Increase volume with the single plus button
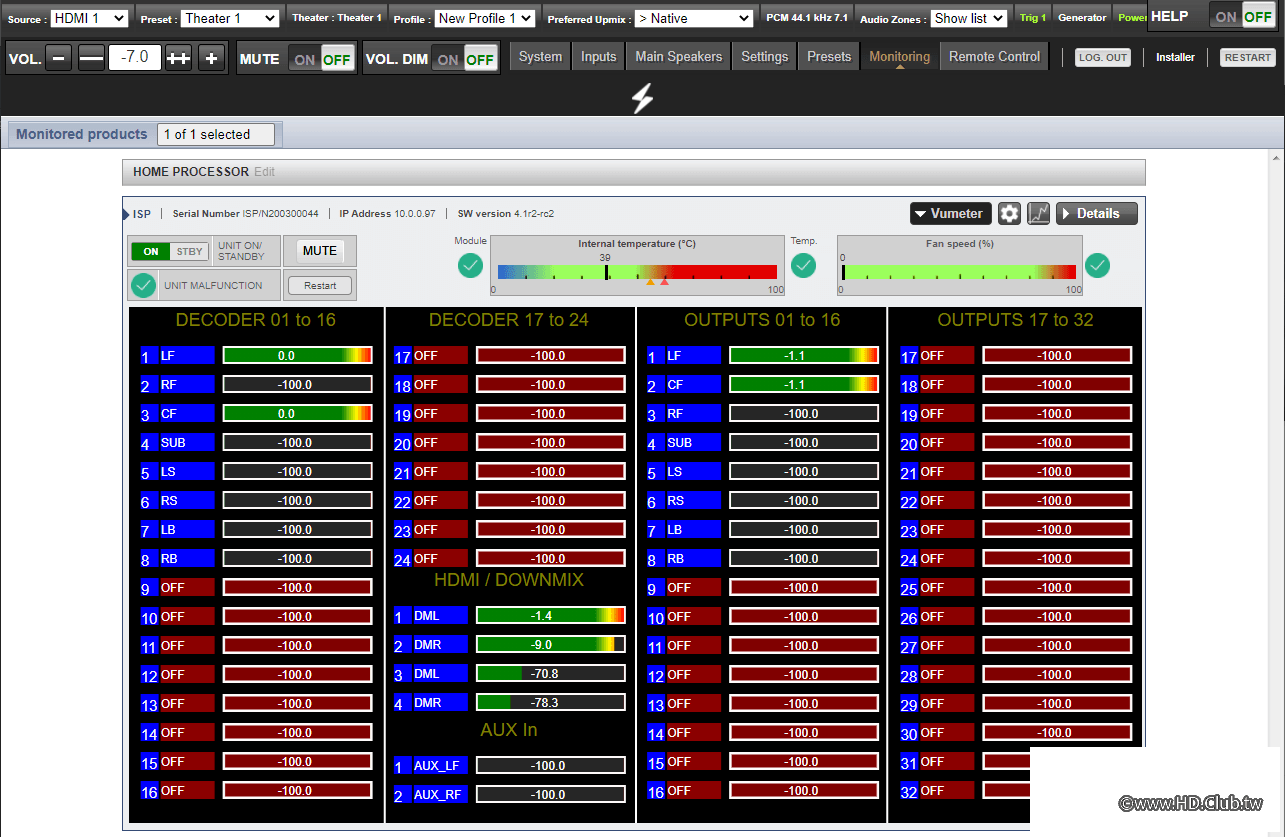The height and width of the screenshot is (837, 1285). (x=211, y=59)
